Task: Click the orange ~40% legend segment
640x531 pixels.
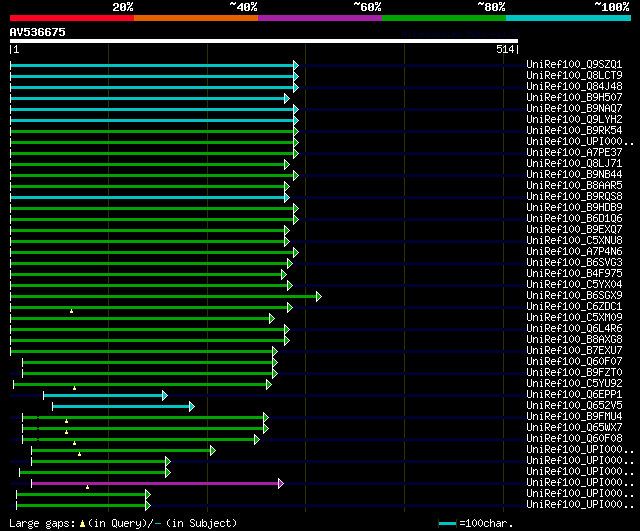Action: (196, 18)
